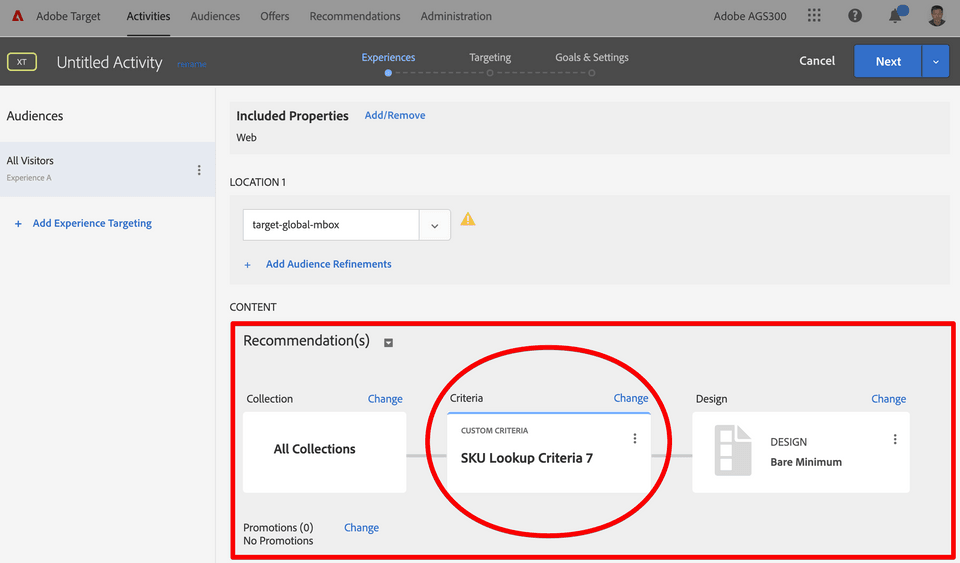960x563 pixels.
Task: Click the XT activity type badge
Action: [22, 62]
